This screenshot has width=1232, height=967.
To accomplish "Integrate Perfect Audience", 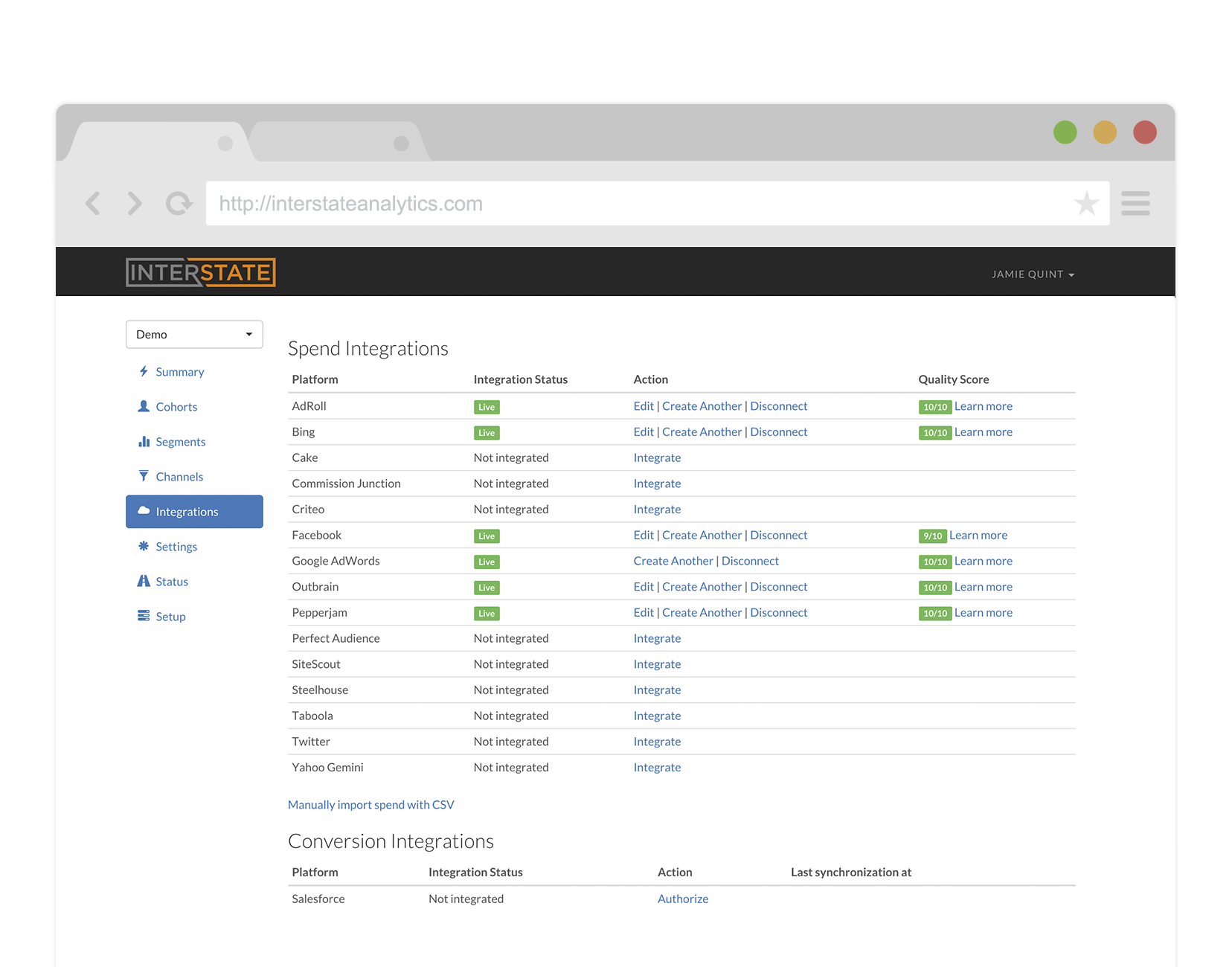I will pos(657,638).
